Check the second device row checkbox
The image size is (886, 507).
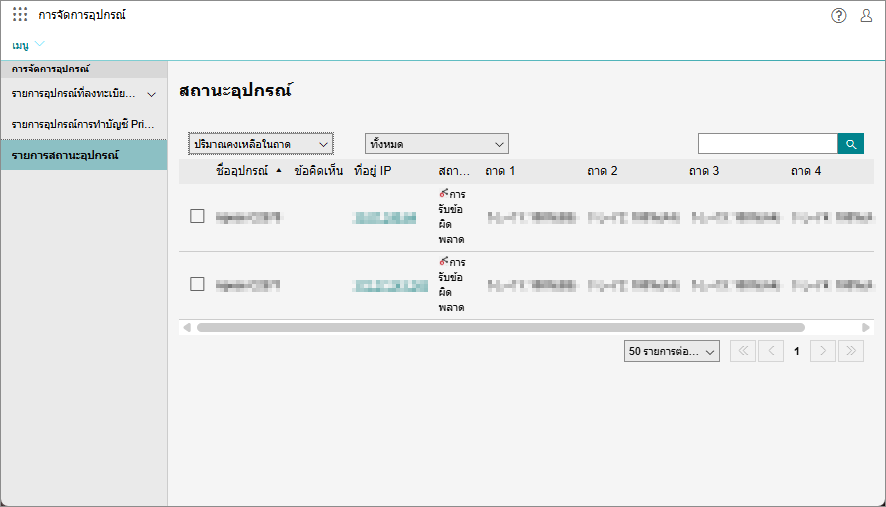(197, 284)
